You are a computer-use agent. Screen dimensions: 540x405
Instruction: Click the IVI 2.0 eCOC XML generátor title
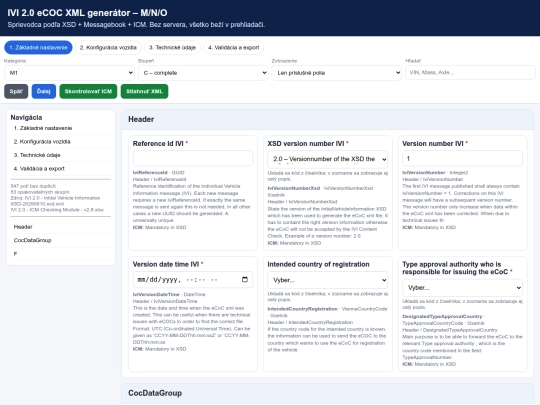click(x=87, y=13)
